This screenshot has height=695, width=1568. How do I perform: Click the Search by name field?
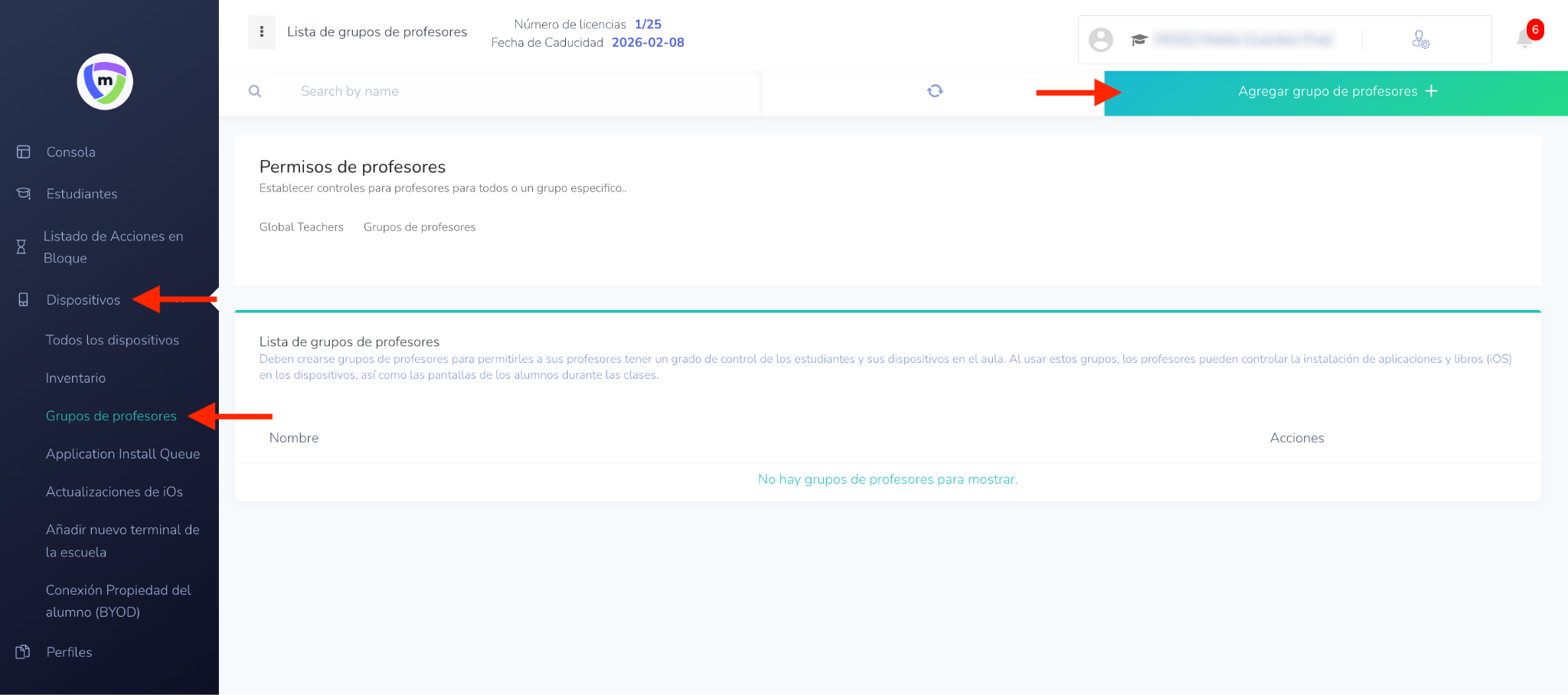tap(521, 92)
